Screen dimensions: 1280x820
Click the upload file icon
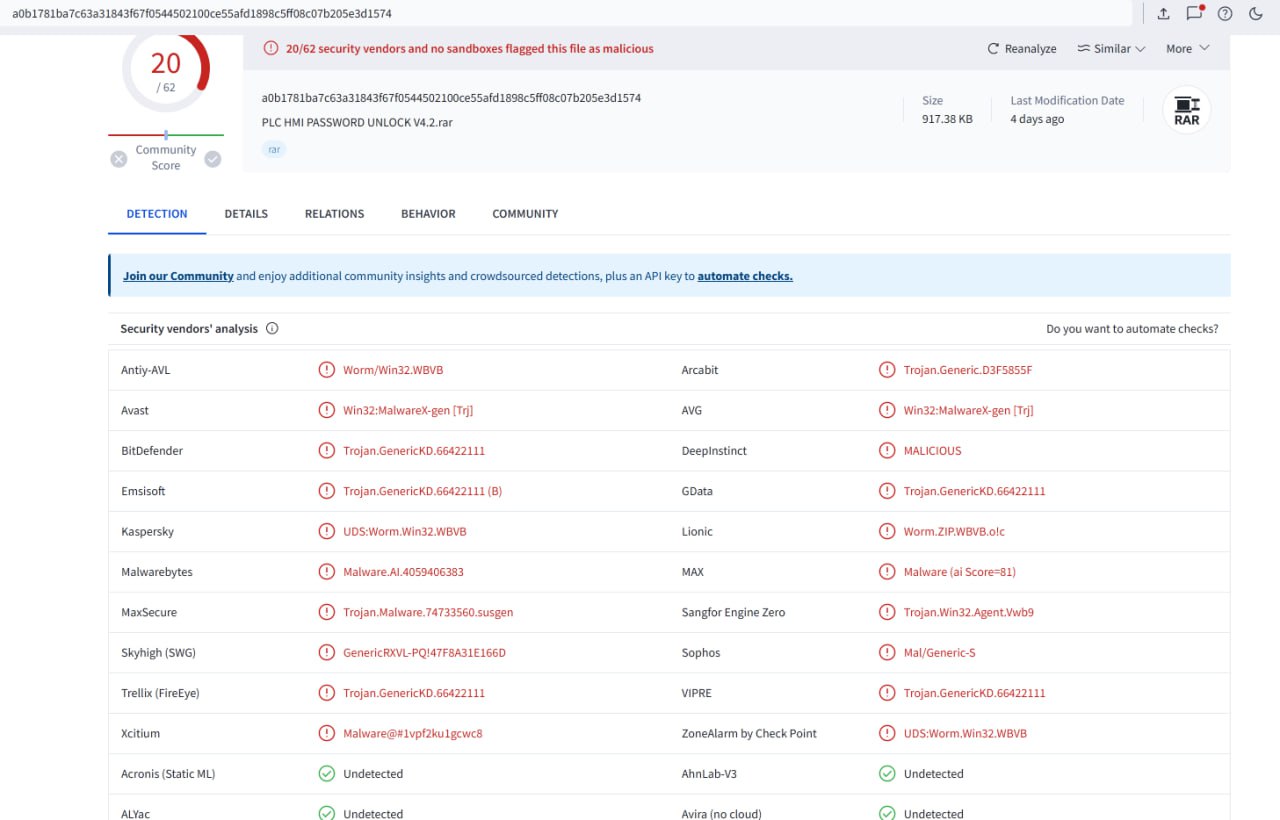click(x=1164, y=14)
